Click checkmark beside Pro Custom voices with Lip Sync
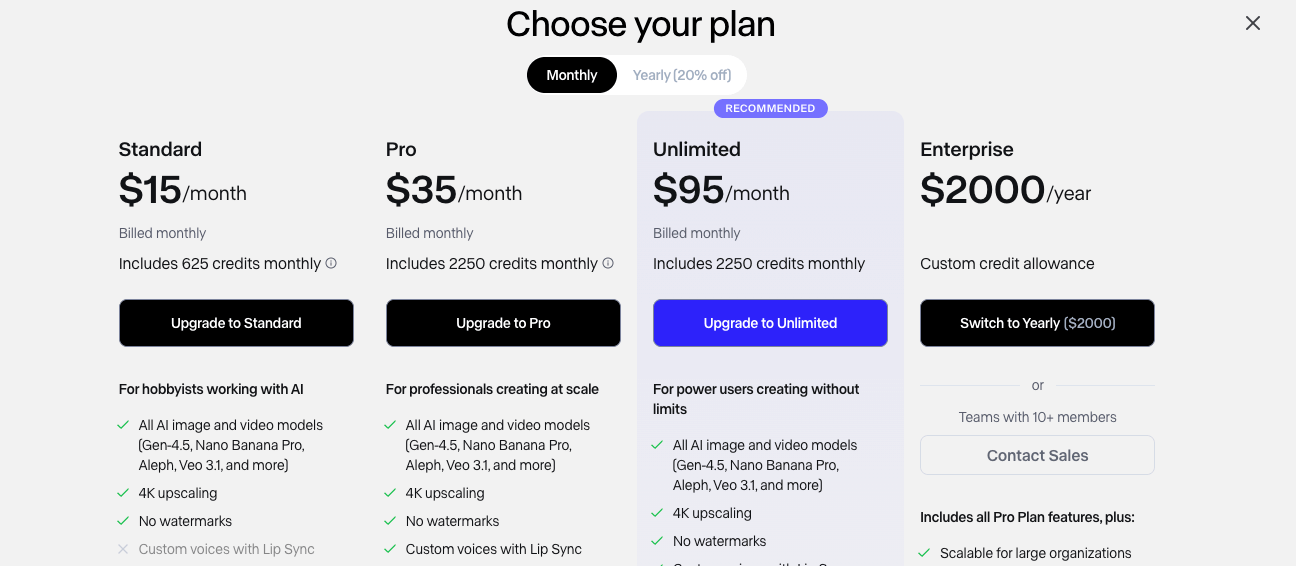Screen dimensions: 1296x566 390,549
